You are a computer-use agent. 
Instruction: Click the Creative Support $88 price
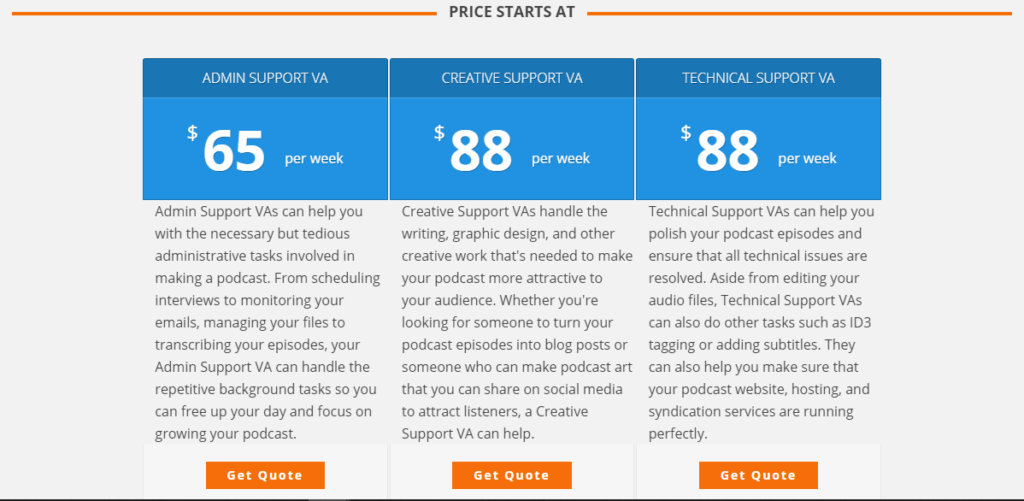point(512,150)
